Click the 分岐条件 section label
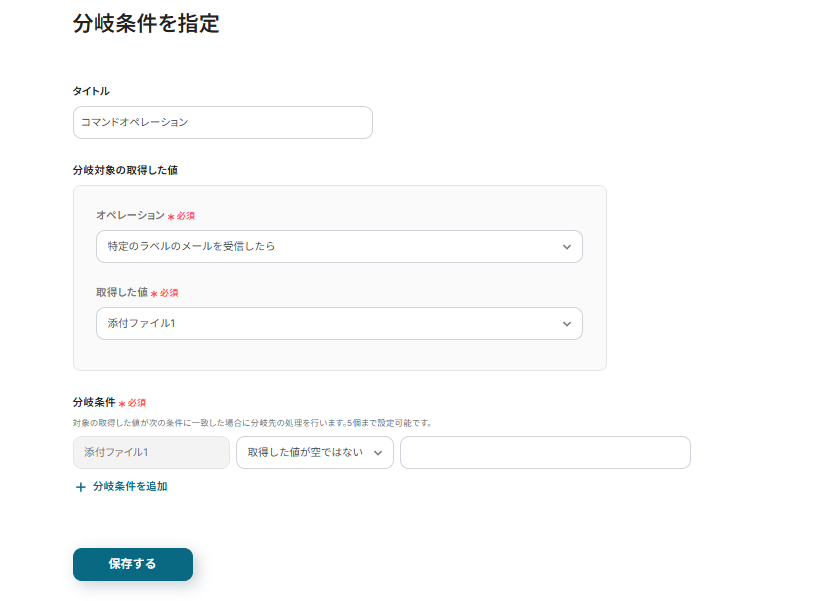This screenshot has width=832, height=601. [94, 402]
